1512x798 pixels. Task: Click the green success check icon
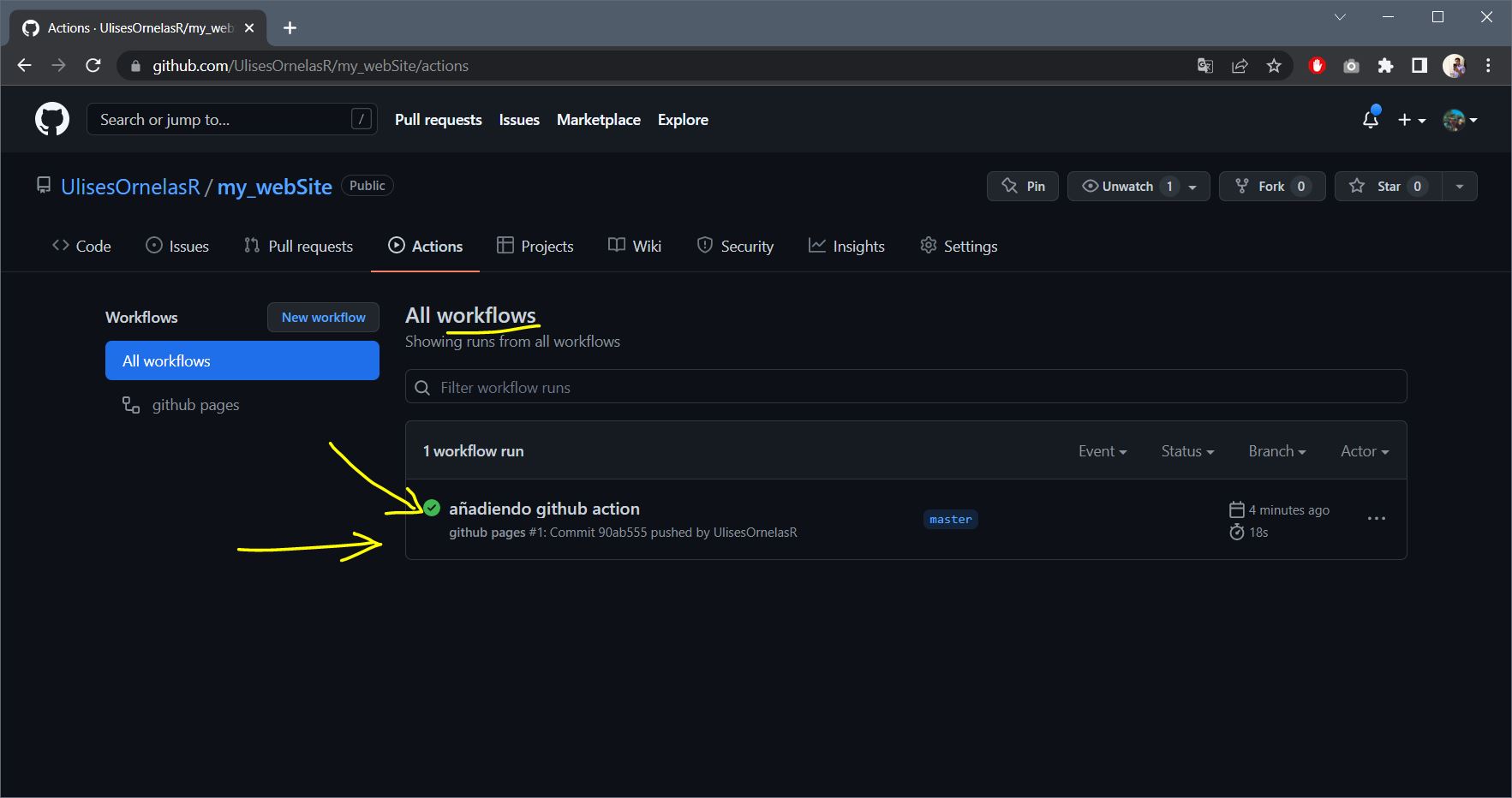[x=432, y=509]
